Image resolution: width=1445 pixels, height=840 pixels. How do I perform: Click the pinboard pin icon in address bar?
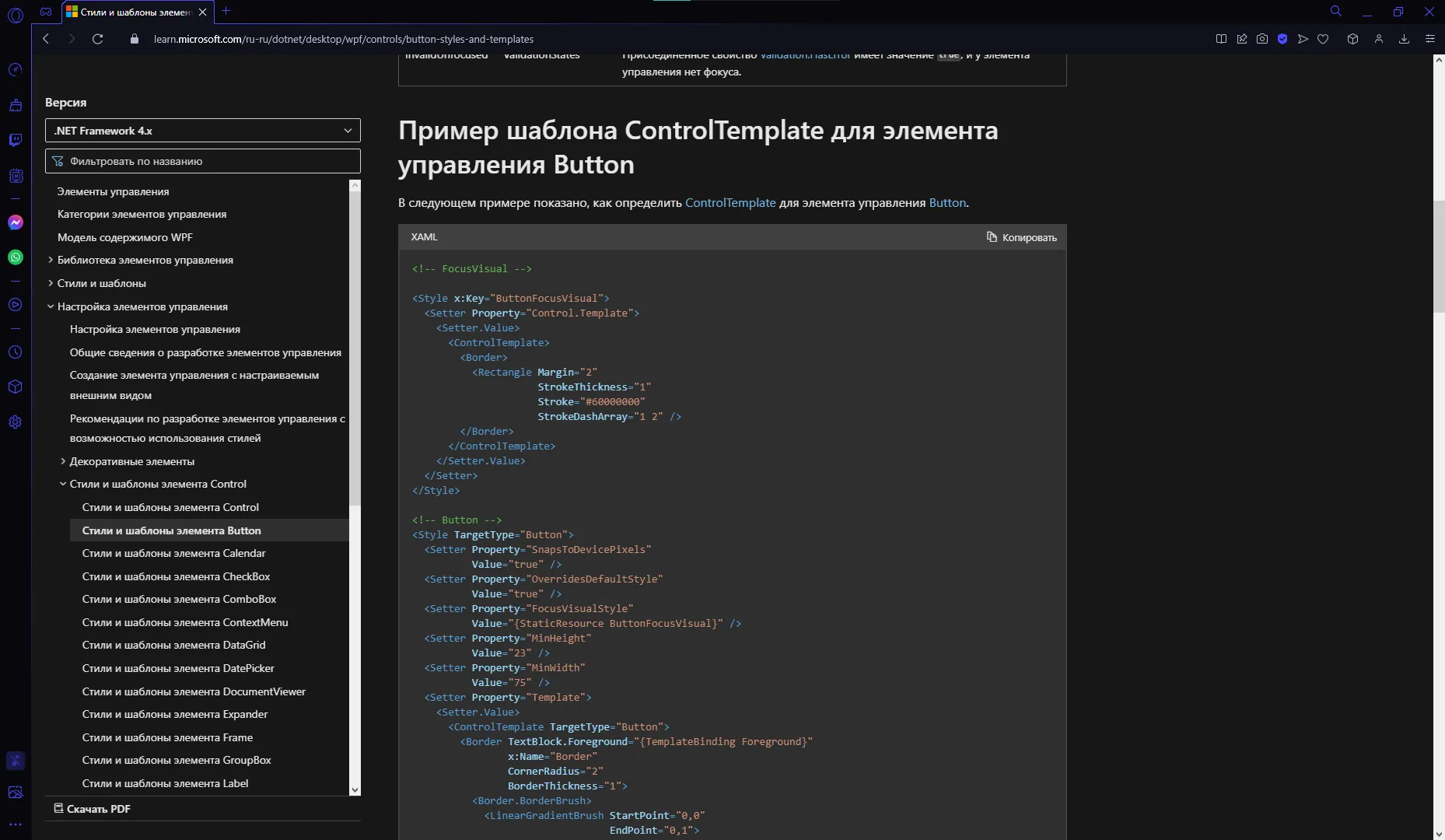pos(1242,39)
